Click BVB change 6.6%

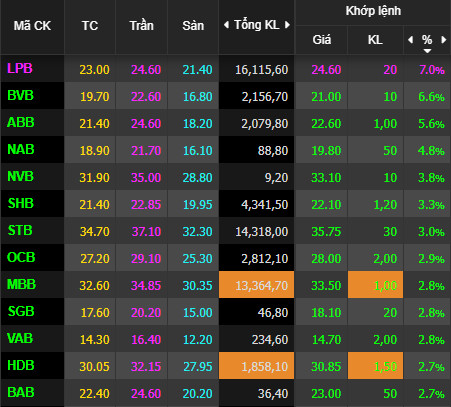(431, 97)
